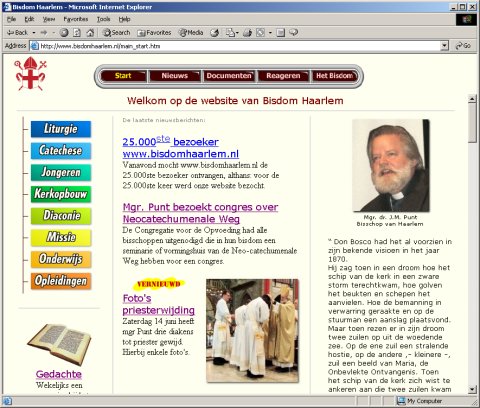Click the 'De laatste nieuwsberichten:' heading
This screenshot has height=408, width=480.
164,120
